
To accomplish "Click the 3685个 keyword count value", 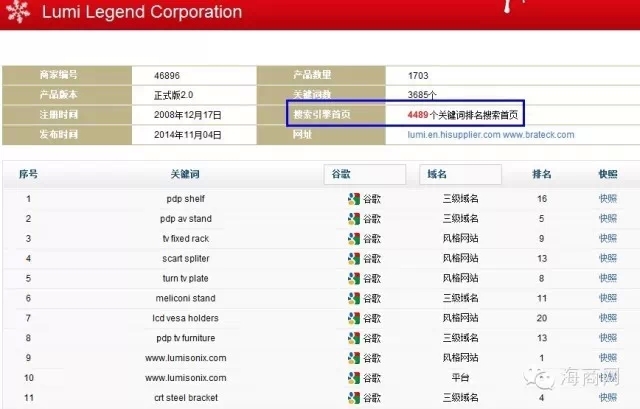I will [x=422, y=95].
